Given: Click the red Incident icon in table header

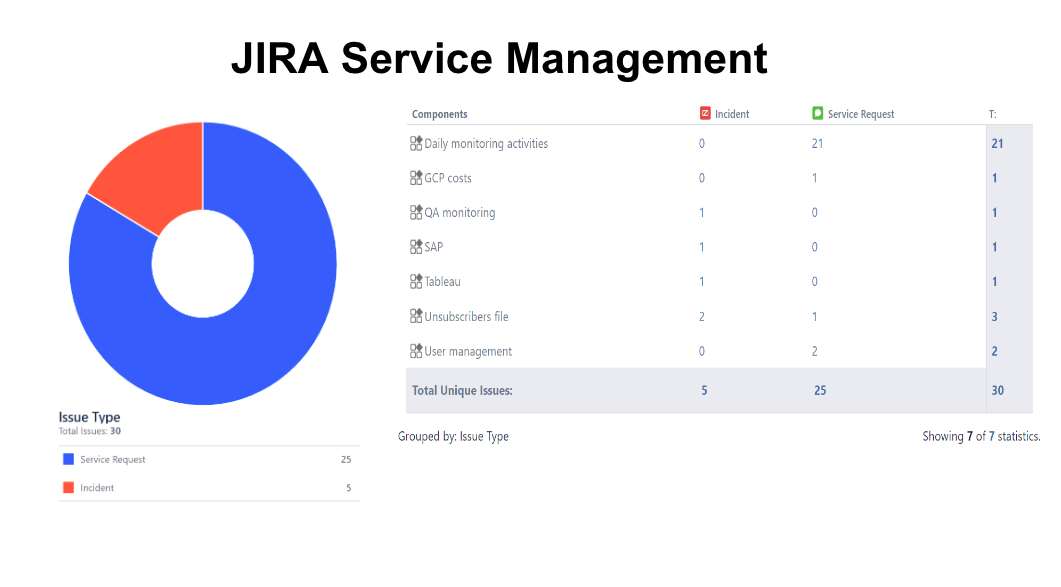Looking at the screenshot, I should pyautogui.click(x=705, y=113).
